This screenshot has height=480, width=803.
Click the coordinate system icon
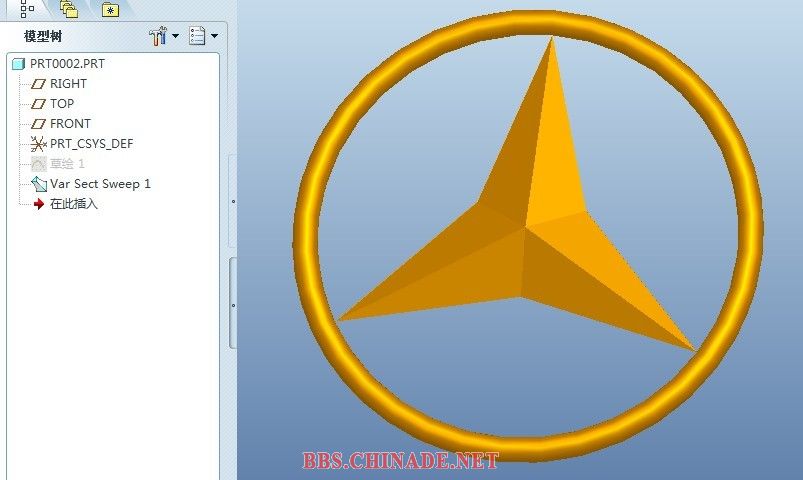pos(38,144)
